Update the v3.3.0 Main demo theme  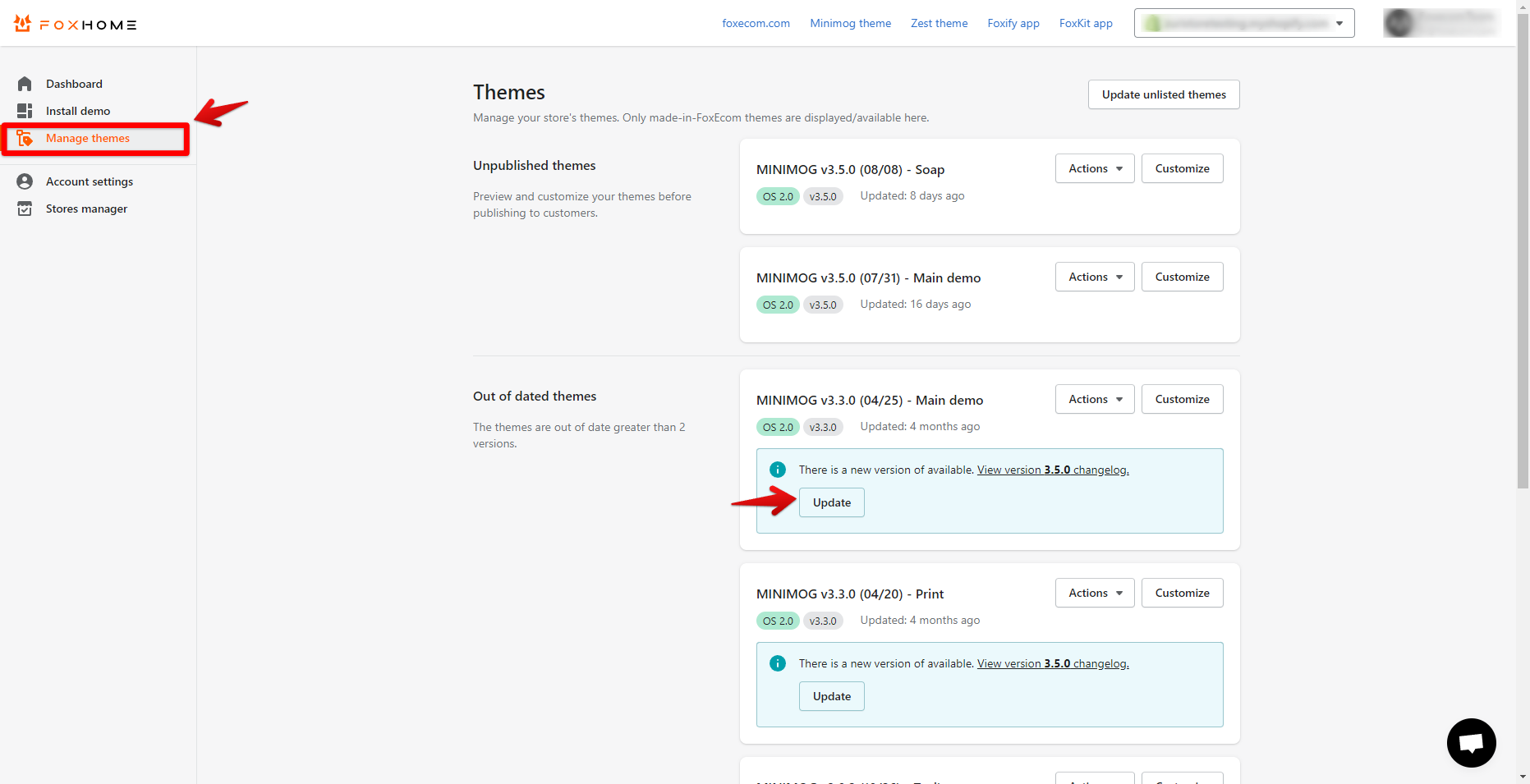coord(832,502)
